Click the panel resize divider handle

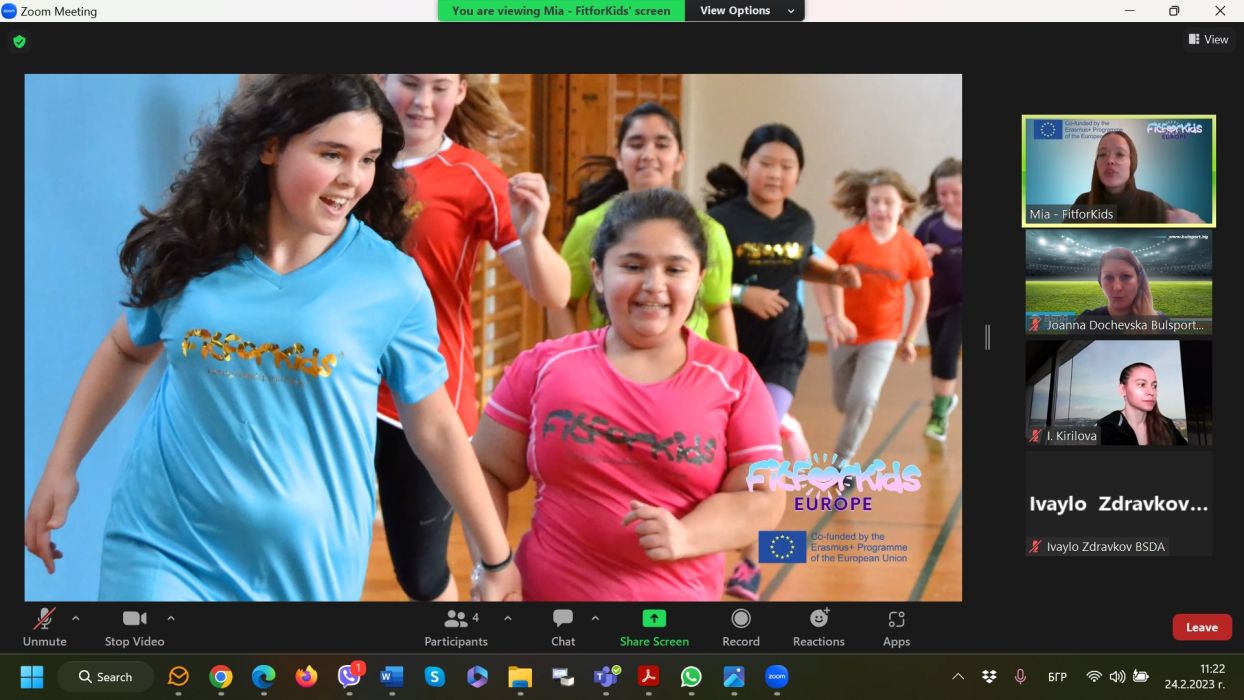coord(987,337)
